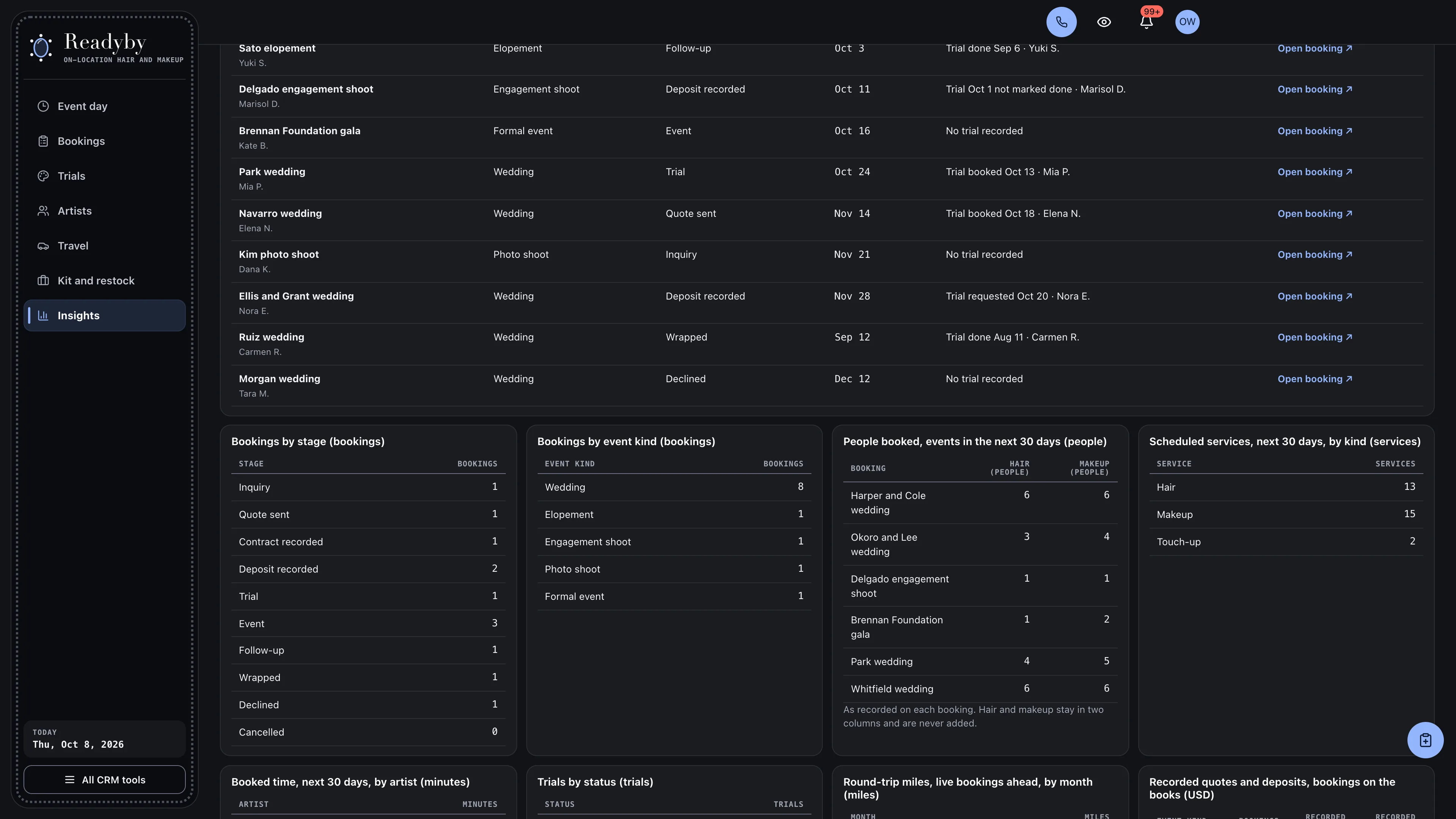This screenshot has width=1456, height=819.
Task: Click the Travel car icon
Action: pos(43,246)
